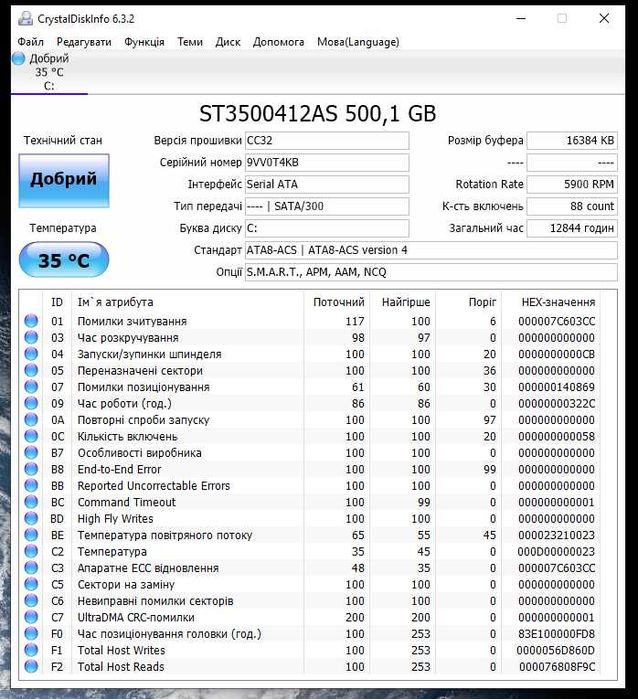Click the blue status orb in disk tab
638x699 pixels.
(19, 58)
